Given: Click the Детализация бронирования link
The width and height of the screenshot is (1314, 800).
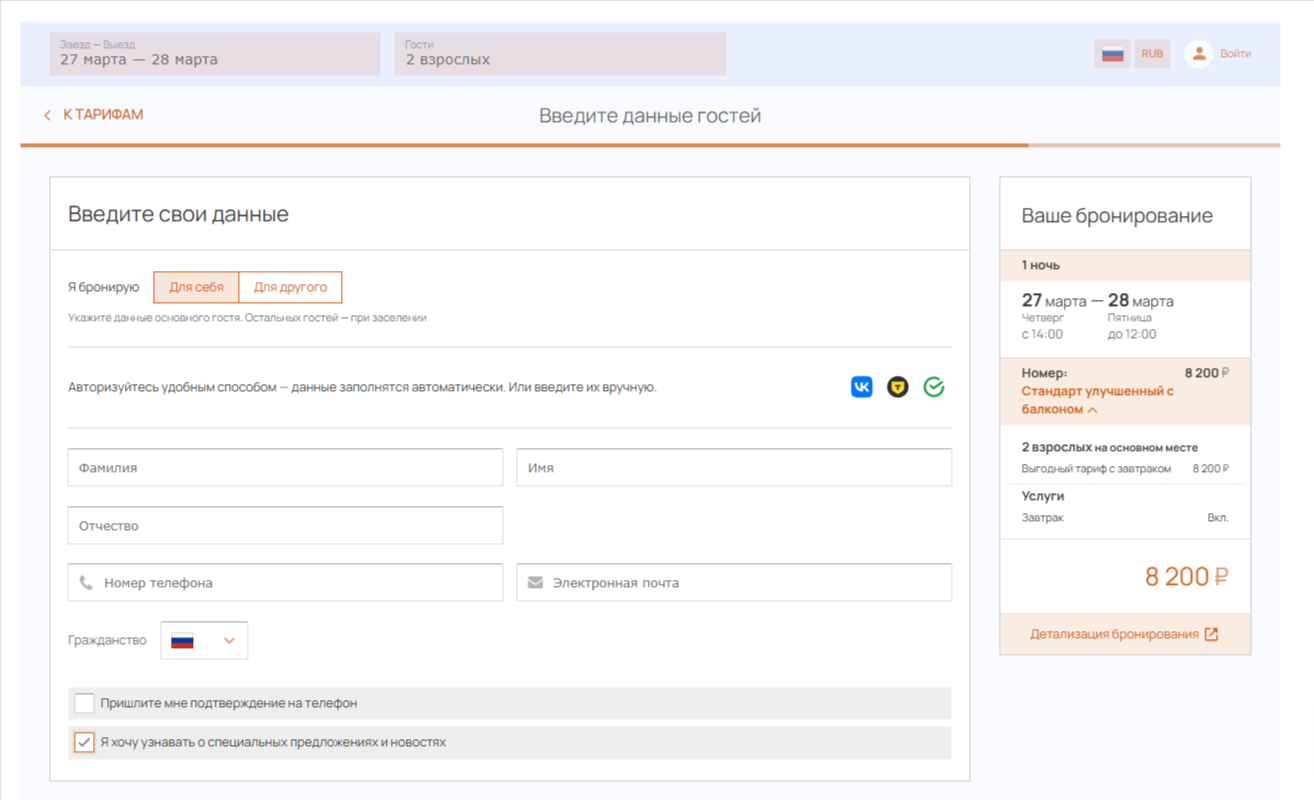Looking at the screenshot, I should 1113,634.
